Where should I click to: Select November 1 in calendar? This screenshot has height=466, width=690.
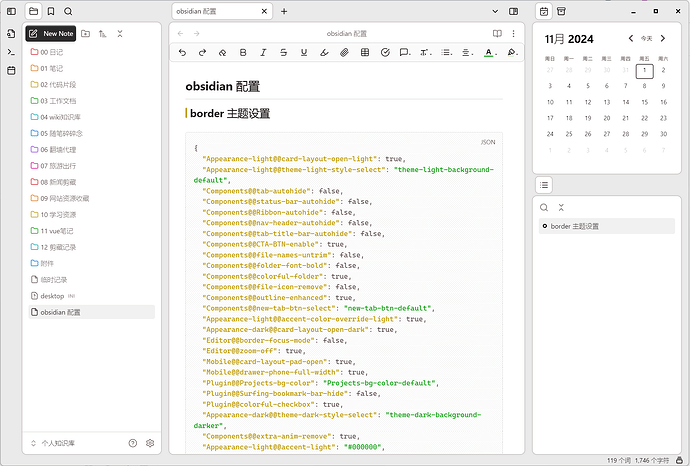(644, 70)
